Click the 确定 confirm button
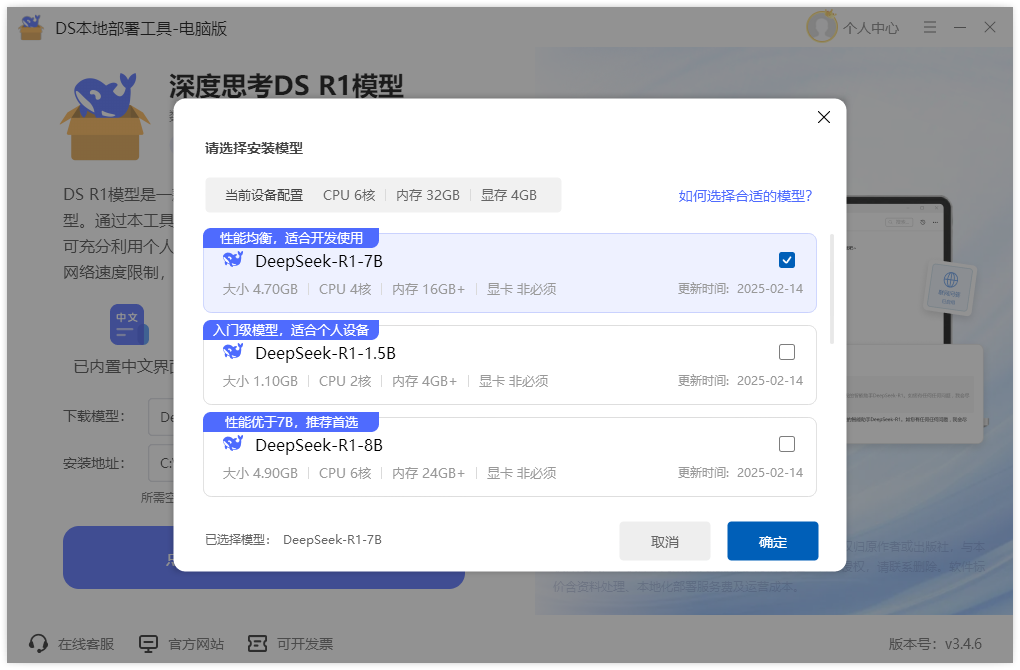 coord(772,541)
